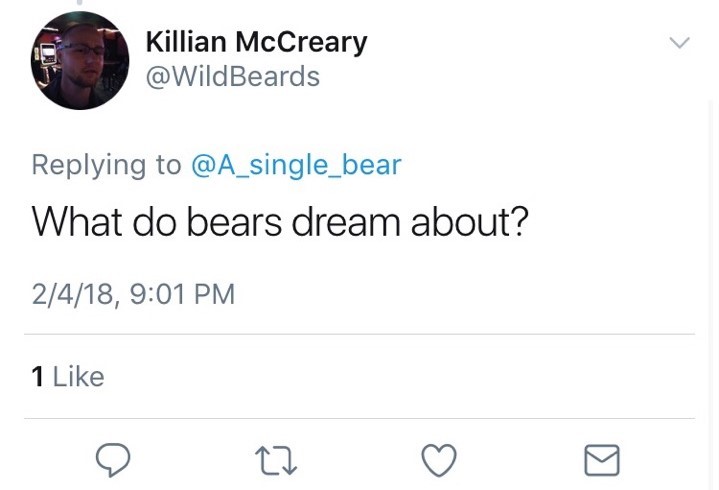Click the word "dream" in the tweet
Screen dimensions: 719x490
click(x=346, y=221)
